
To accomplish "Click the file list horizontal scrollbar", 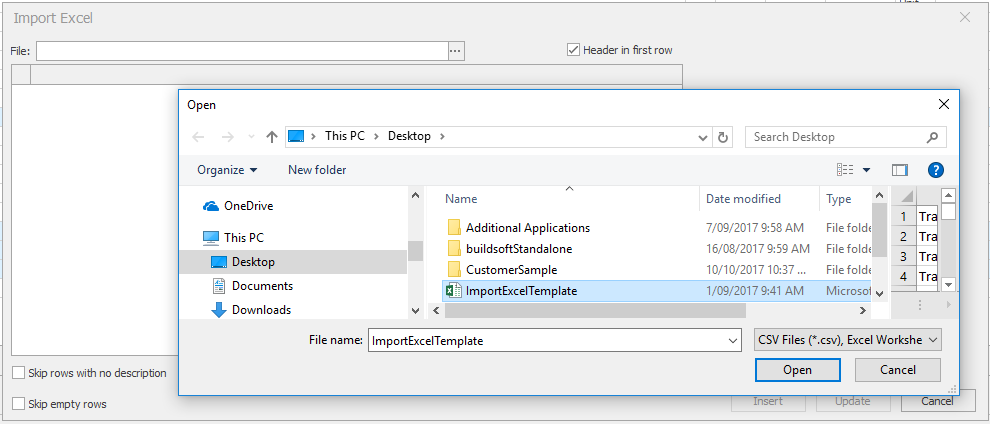I will [620, 310].
